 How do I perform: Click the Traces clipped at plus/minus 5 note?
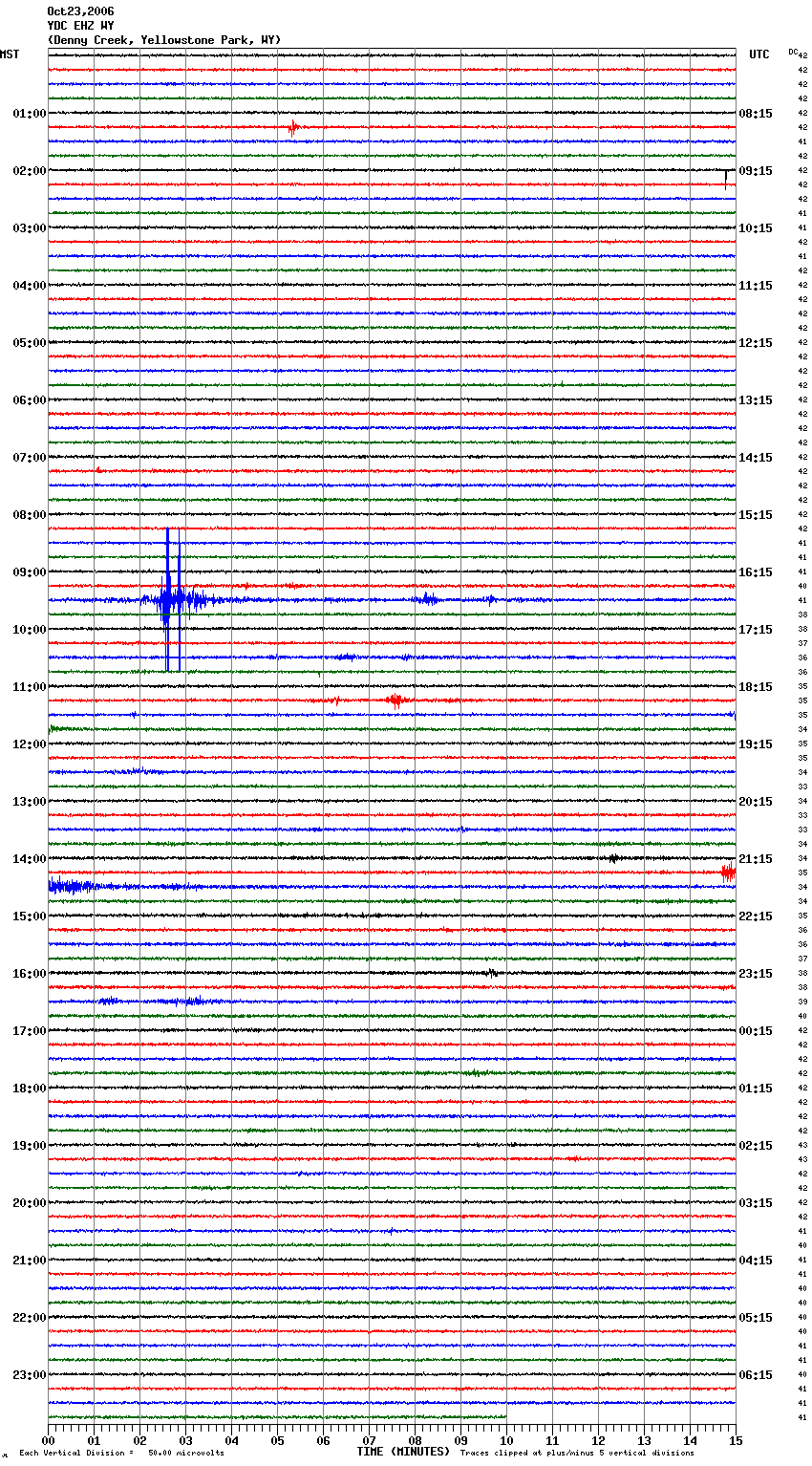577,1454
